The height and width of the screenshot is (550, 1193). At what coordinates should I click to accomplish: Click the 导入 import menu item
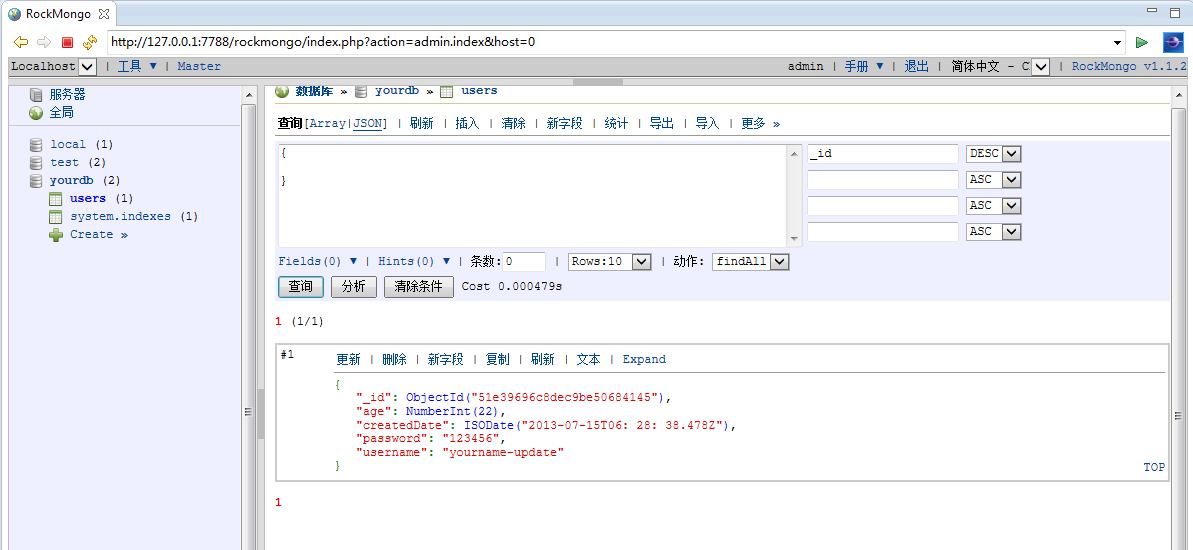(x=708, y=124)
